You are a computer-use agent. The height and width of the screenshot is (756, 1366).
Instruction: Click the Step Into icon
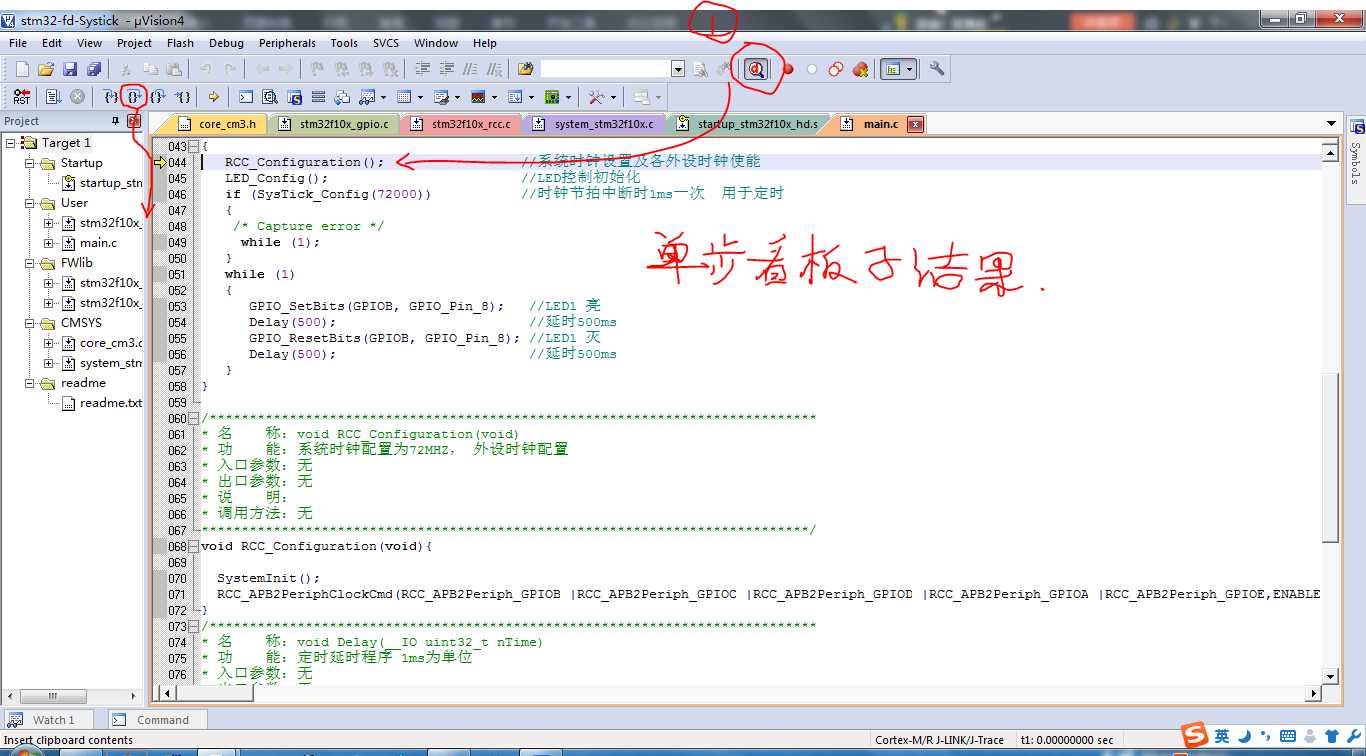[110, 97]
